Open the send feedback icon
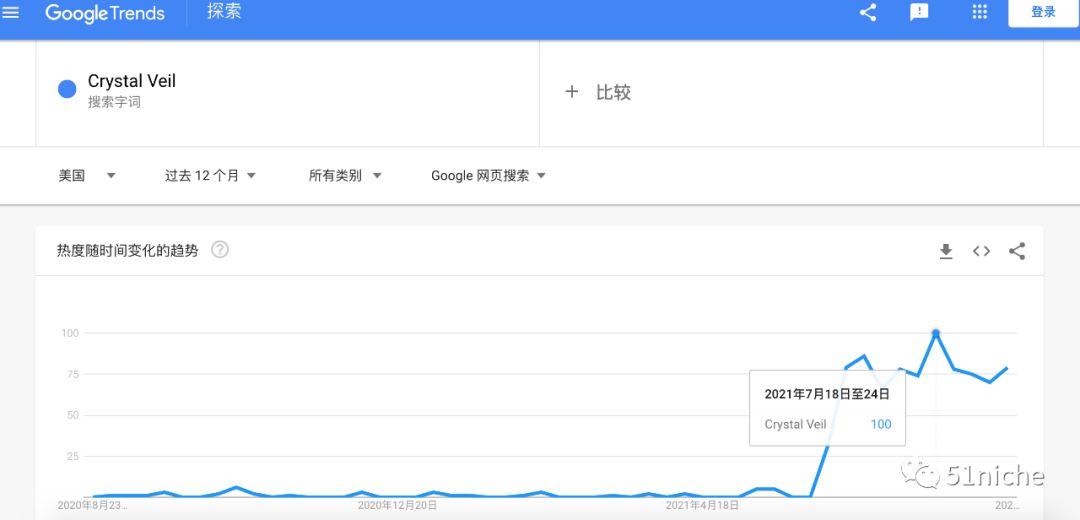 (x=920, y=12)
